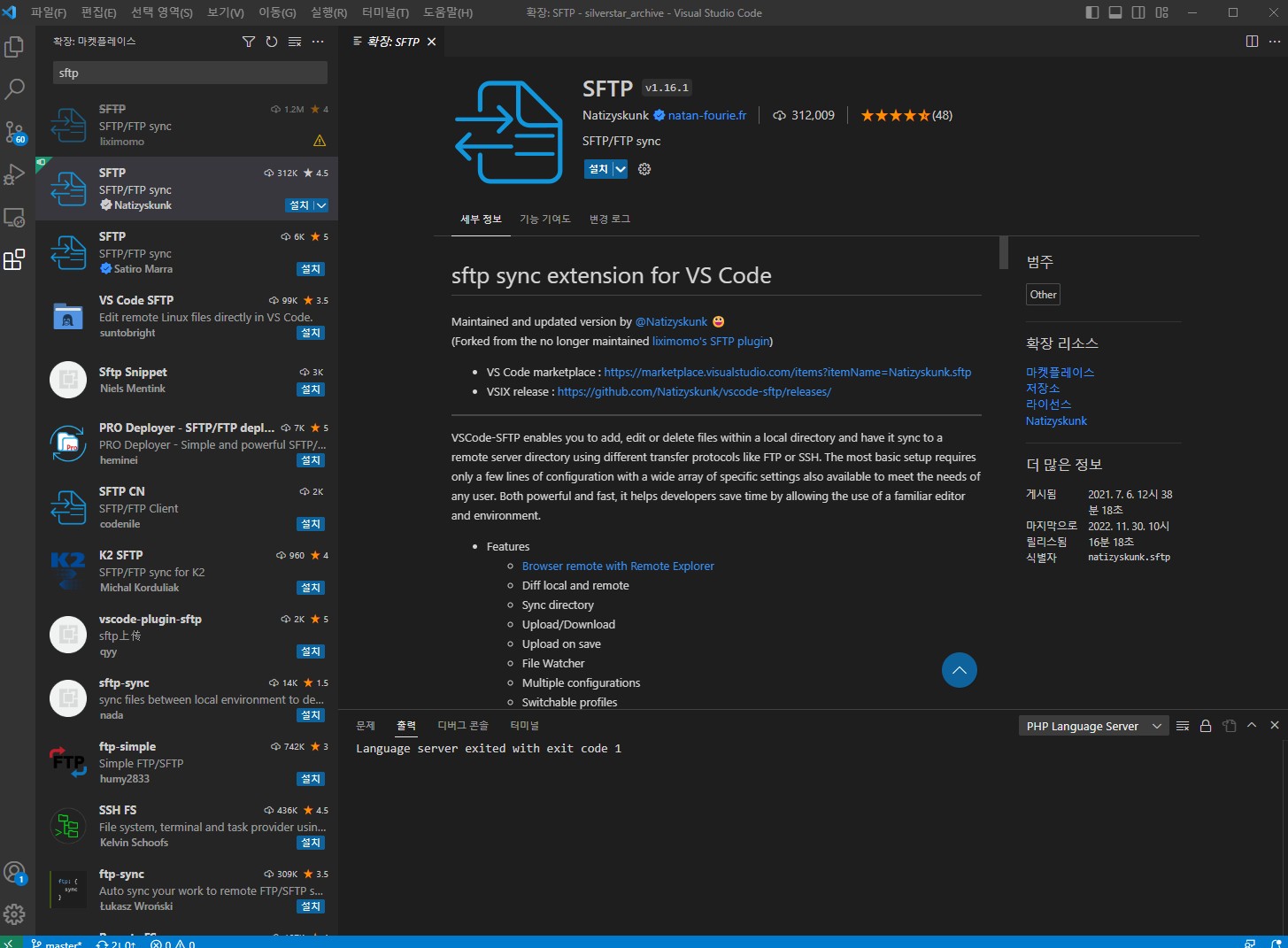Open the PHP Language Server output channel dropdown
The height and width of the screenshot is (948, 1288).
coord(1093,726)
